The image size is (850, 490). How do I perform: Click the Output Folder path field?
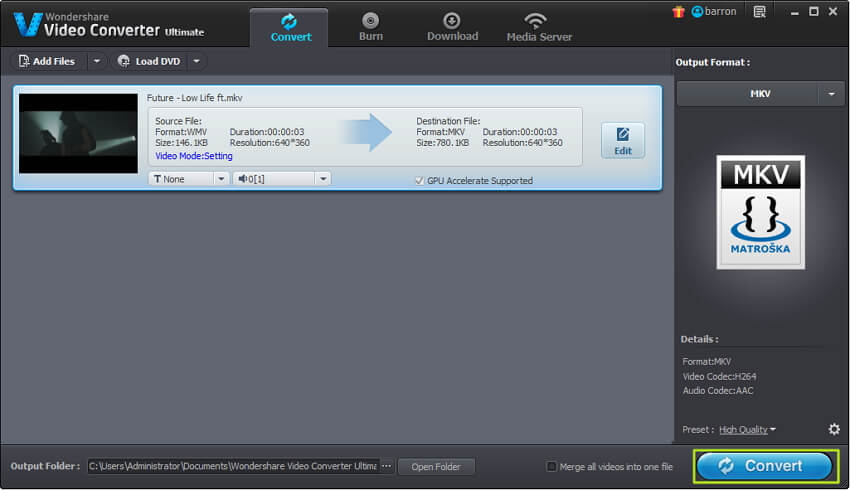tap(233, 466)
